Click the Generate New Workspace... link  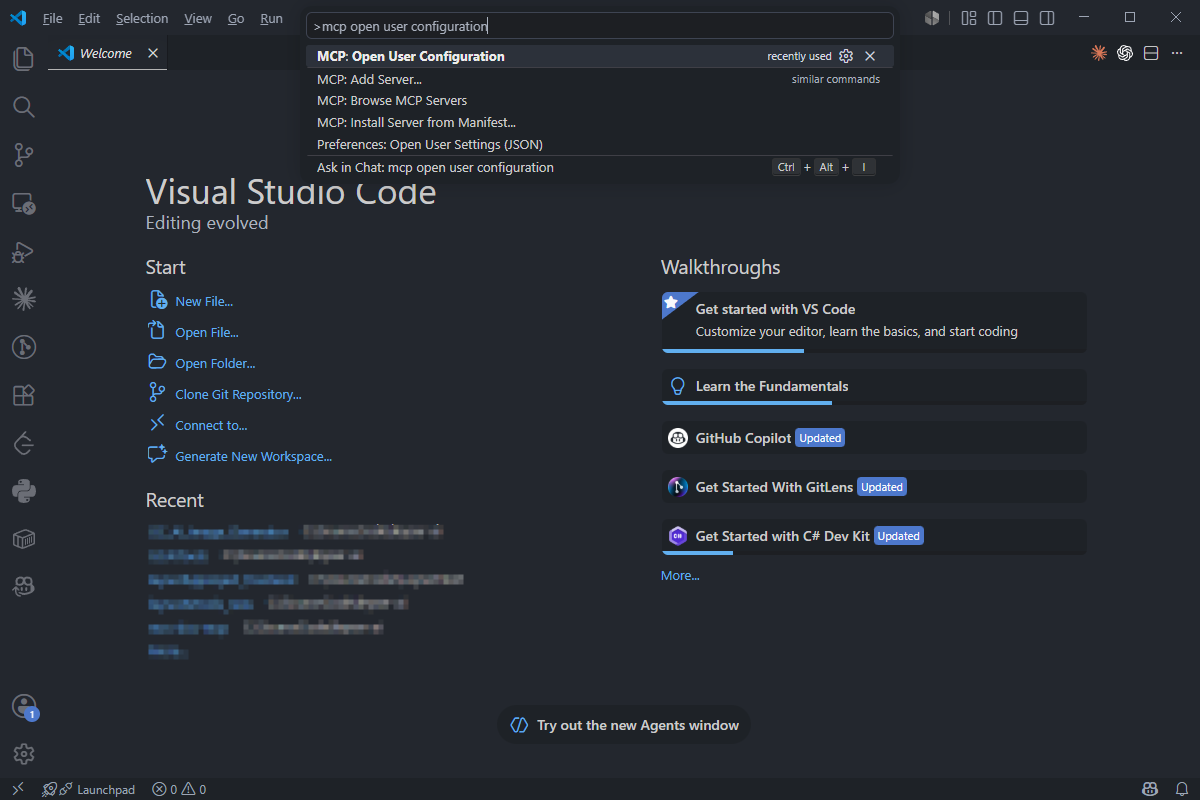point(253,456)
